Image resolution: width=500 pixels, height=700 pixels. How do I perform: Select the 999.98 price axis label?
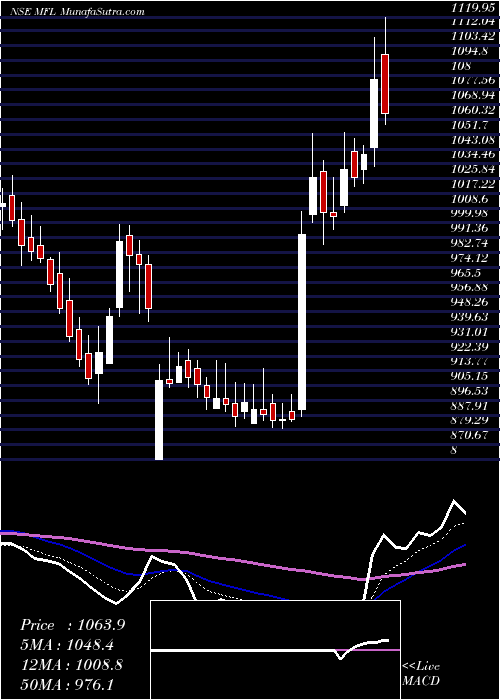tap(471, 213)
